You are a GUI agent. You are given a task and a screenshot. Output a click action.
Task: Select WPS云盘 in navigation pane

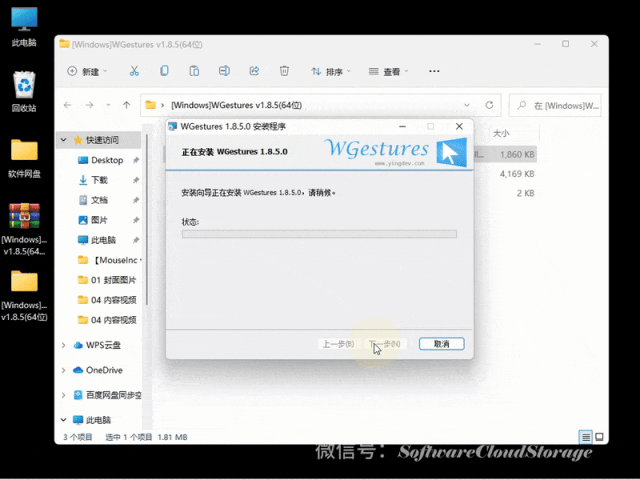click(x=103, y=345)
